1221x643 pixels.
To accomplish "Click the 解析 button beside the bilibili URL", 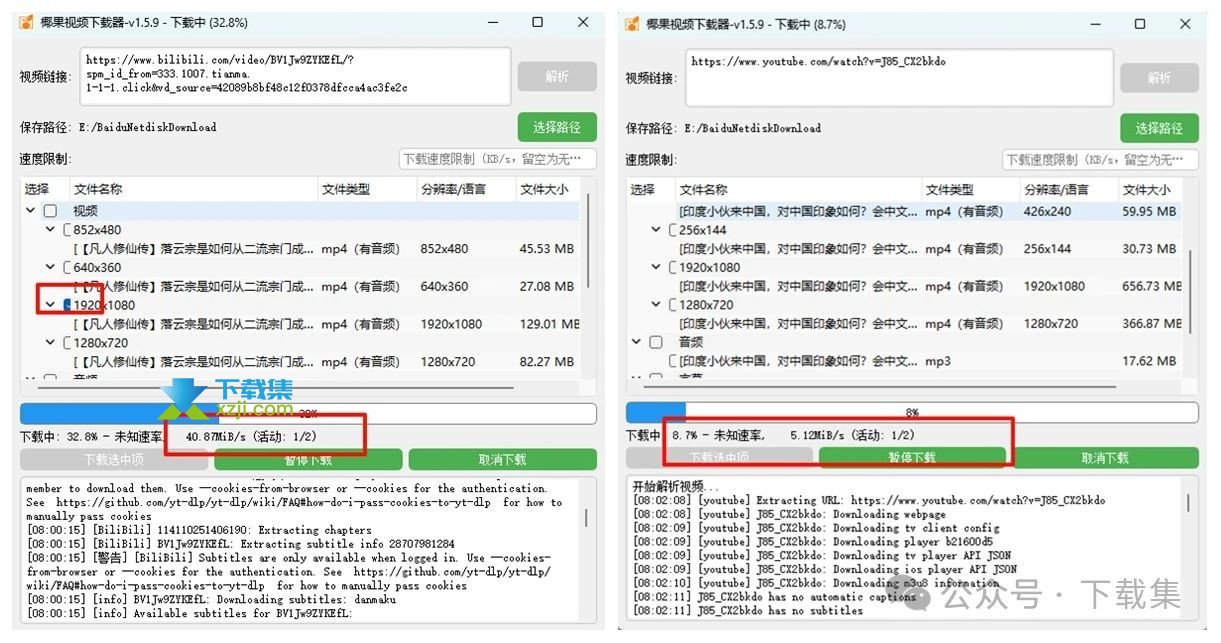I will pyautogui.click(x=557, y=77).
